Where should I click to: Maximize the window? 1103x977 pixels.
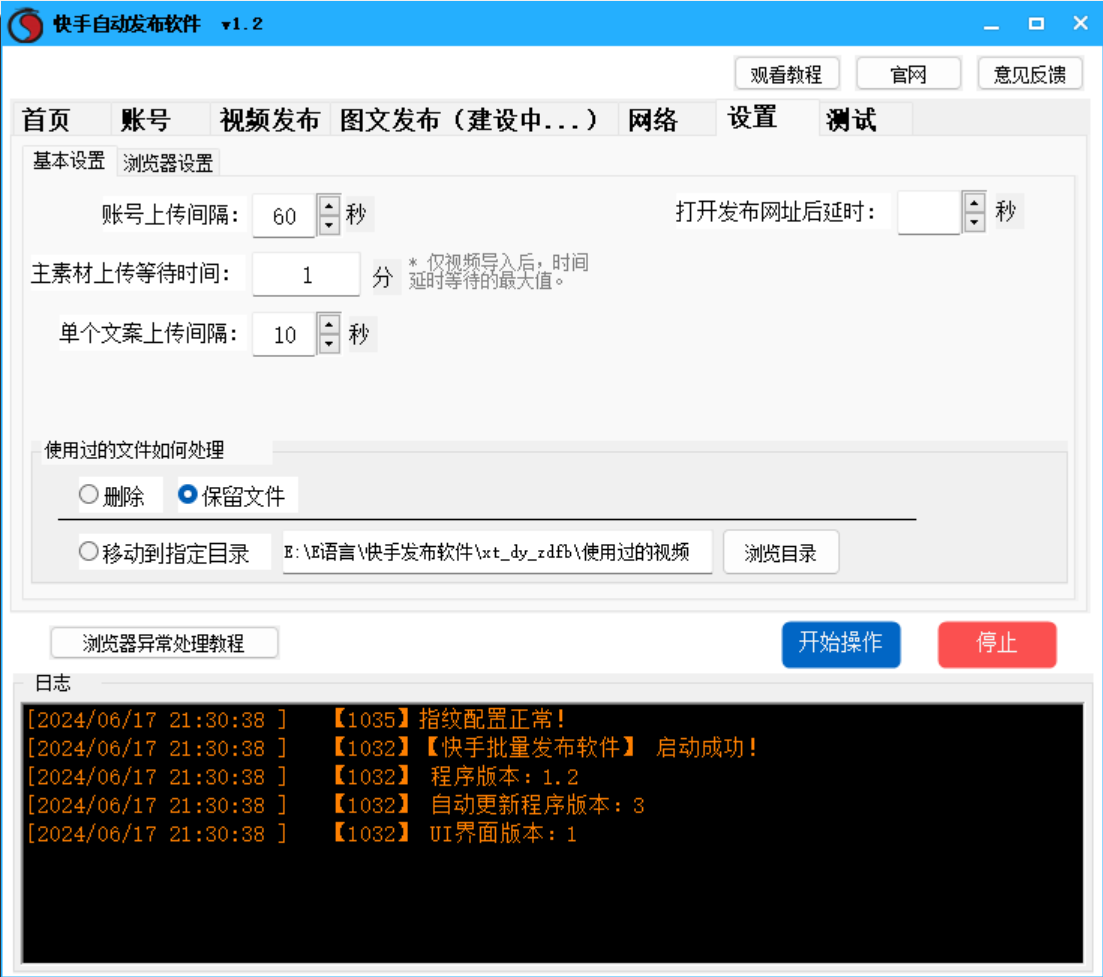pos(1036,24)
